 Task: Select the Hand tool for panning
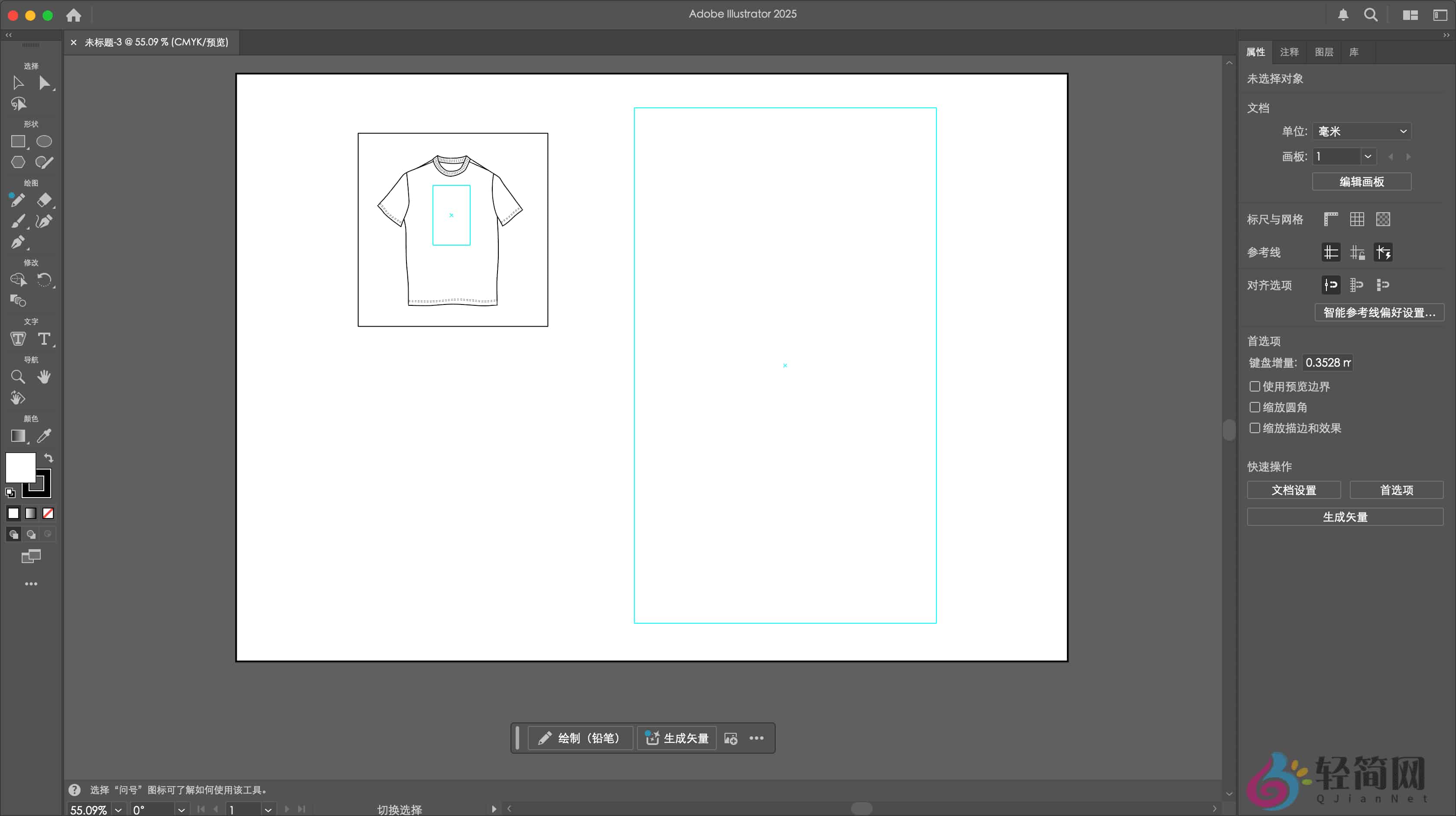pyautogui.click(x=45, y=376)
